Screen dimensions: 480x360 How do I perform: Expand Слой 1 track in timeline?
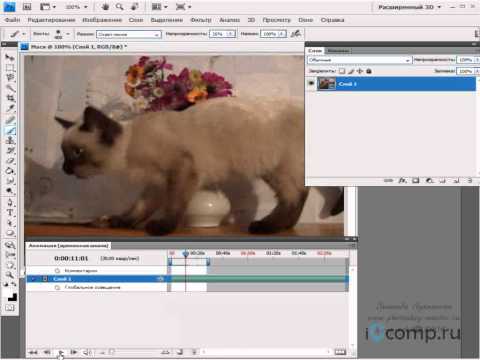coord(34,279)
